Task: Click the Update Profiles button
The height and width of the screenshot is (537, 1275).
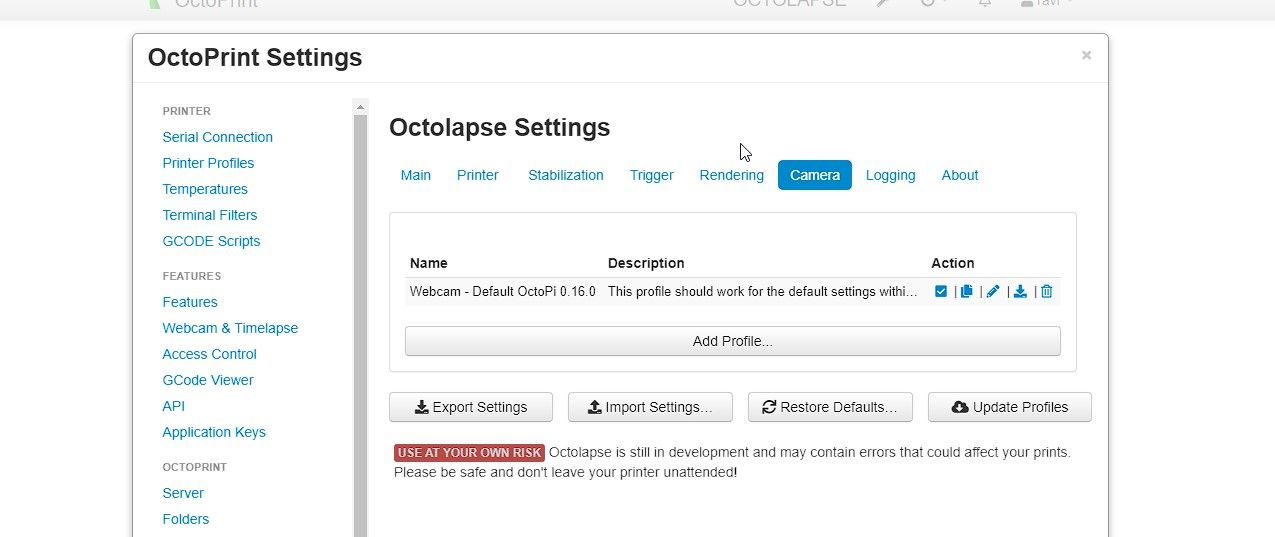Action: pyautogui.click(x=1009, y=407)
